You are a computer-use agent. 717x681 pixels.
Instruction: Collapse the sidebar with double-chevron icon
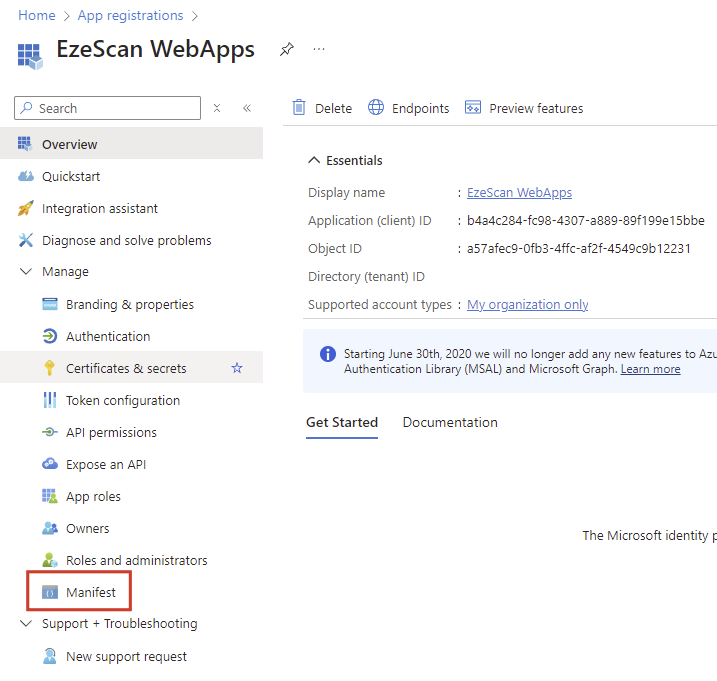click(x=246, y=108)
